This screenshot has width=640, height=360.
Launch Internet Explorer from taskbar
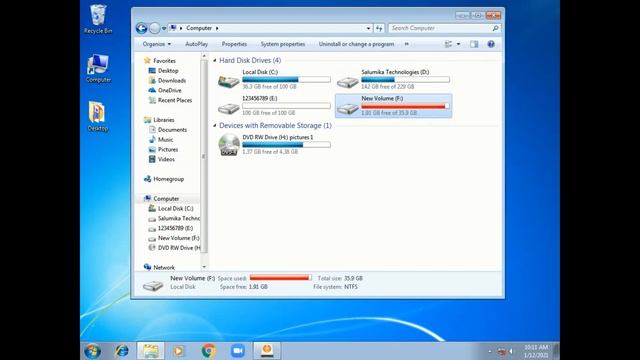coord(122,351)
